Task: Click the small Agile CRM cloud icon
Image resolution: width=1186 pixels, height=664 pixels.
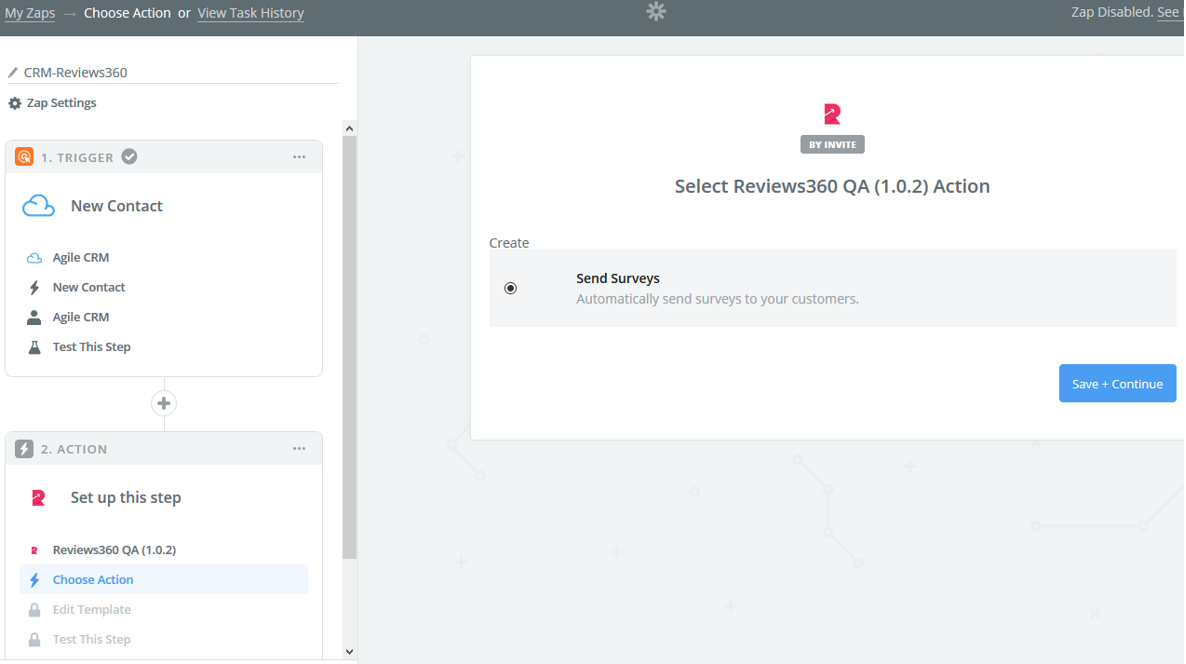Action: pos(34,258)
